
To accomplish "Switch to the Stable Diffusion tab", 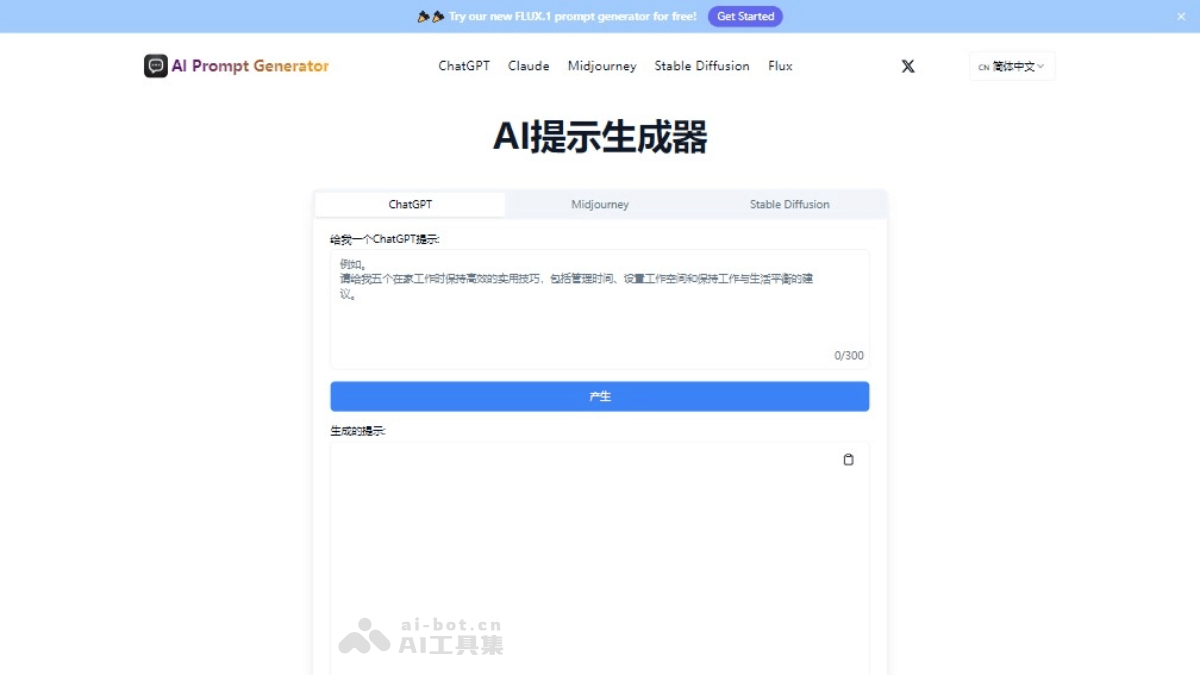I will coord(789,204).
